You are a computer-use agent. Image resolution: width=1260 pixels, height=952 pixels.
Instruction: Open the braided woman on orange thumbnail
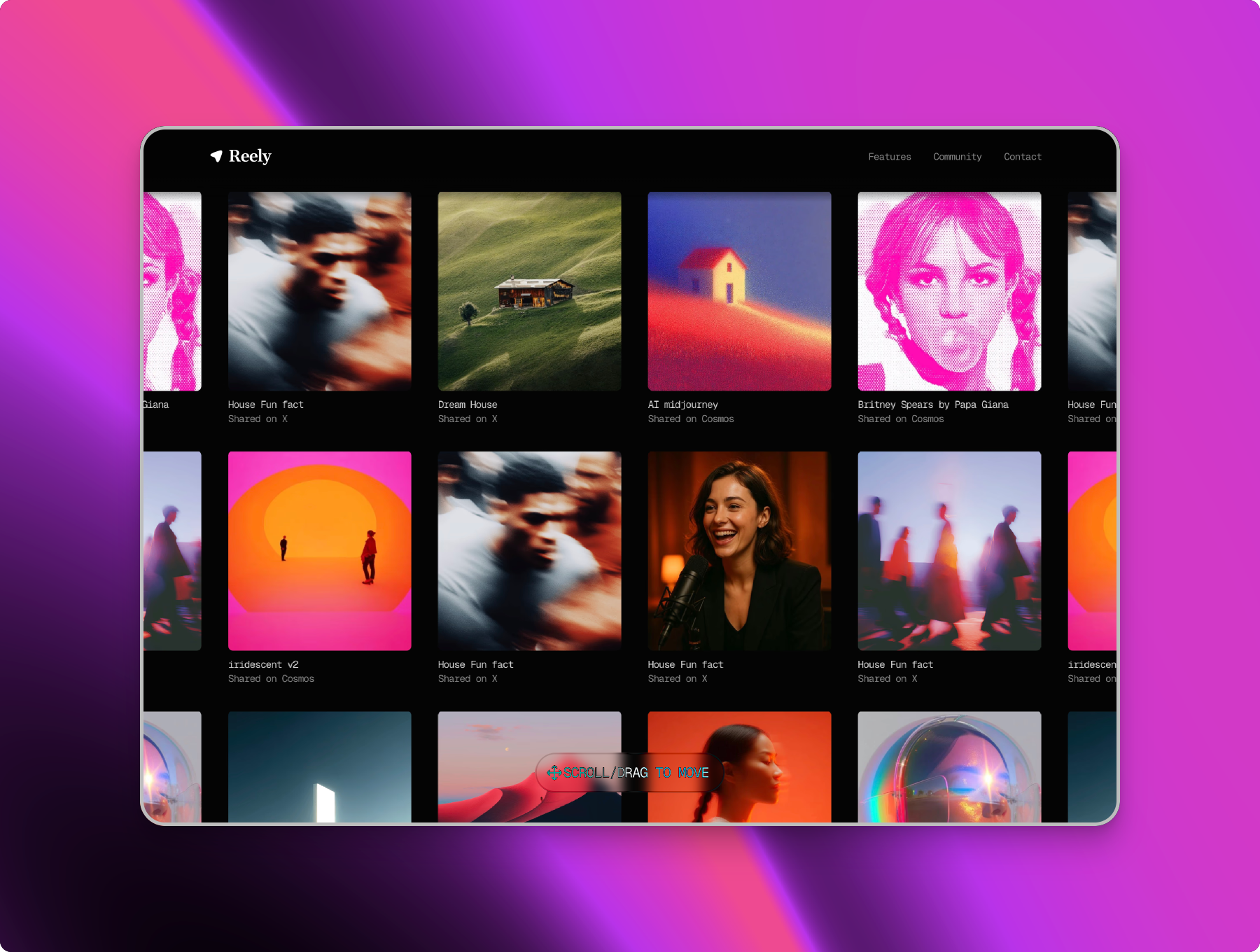pos(740,766)
